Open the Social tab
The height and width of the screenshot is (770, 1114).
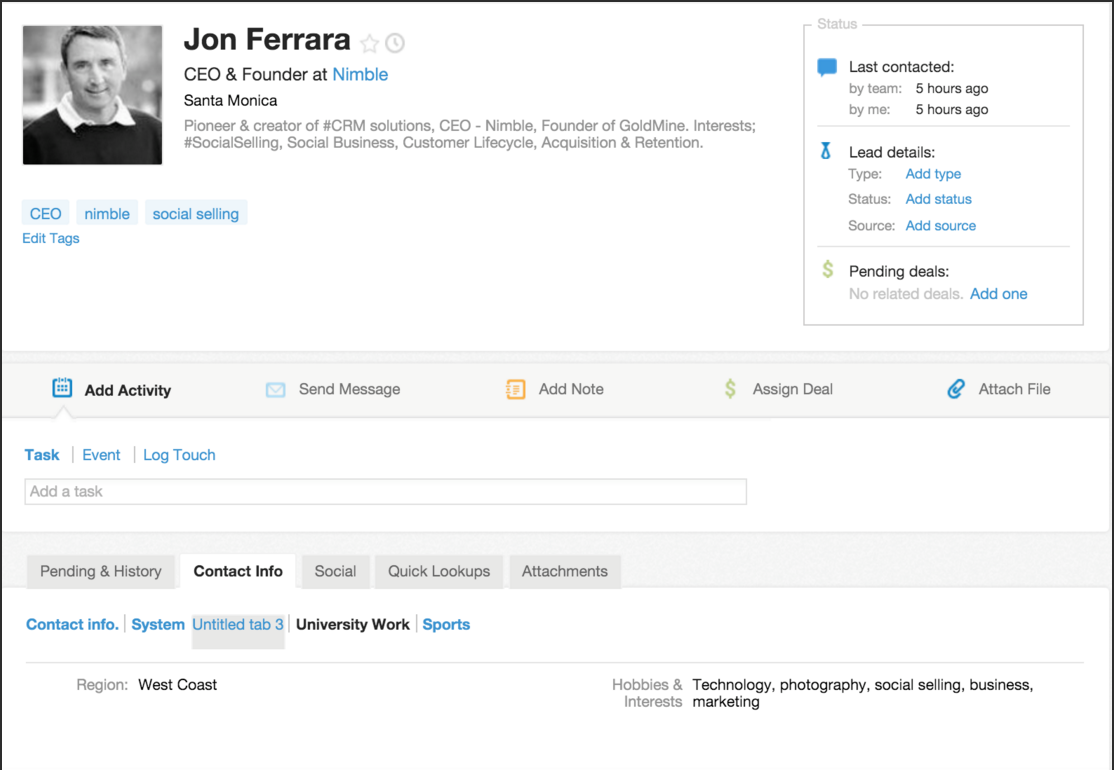click(335, 571)
